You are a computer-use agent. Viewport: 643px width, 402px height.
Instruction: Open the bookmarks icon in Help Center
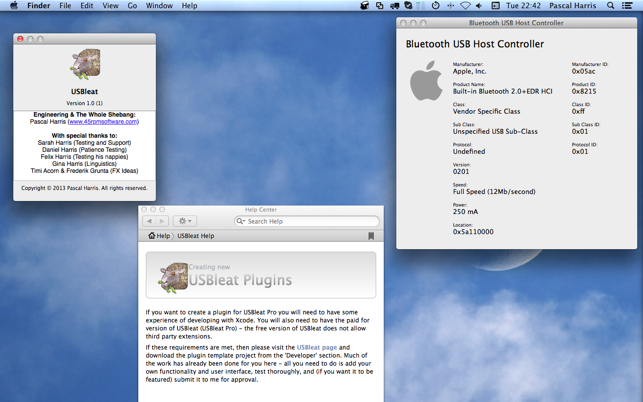pos(371,236)
